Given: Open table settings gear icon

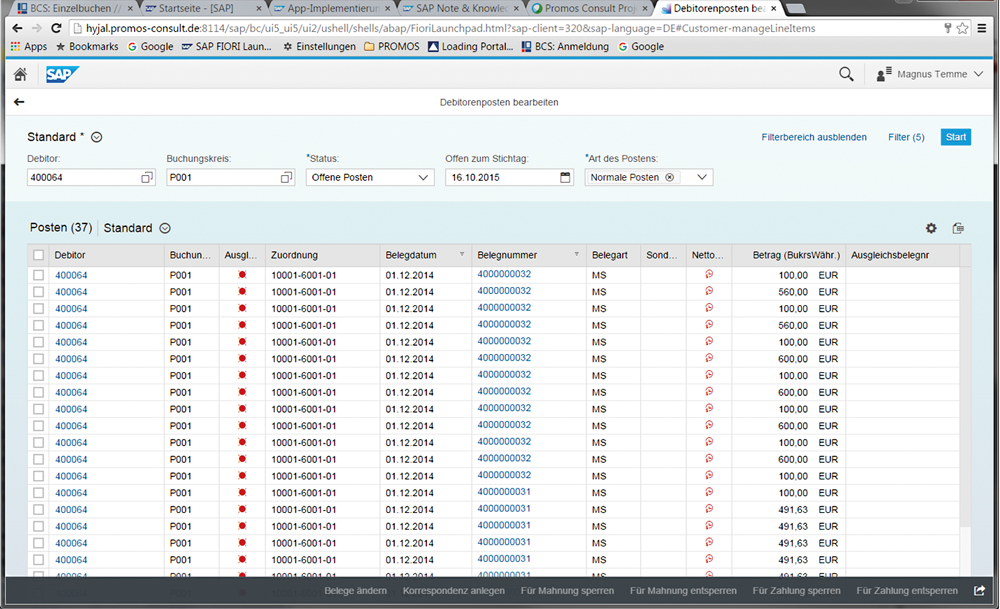Looking at the screenshot, I should pyautogui.click(x=931, y=228).
